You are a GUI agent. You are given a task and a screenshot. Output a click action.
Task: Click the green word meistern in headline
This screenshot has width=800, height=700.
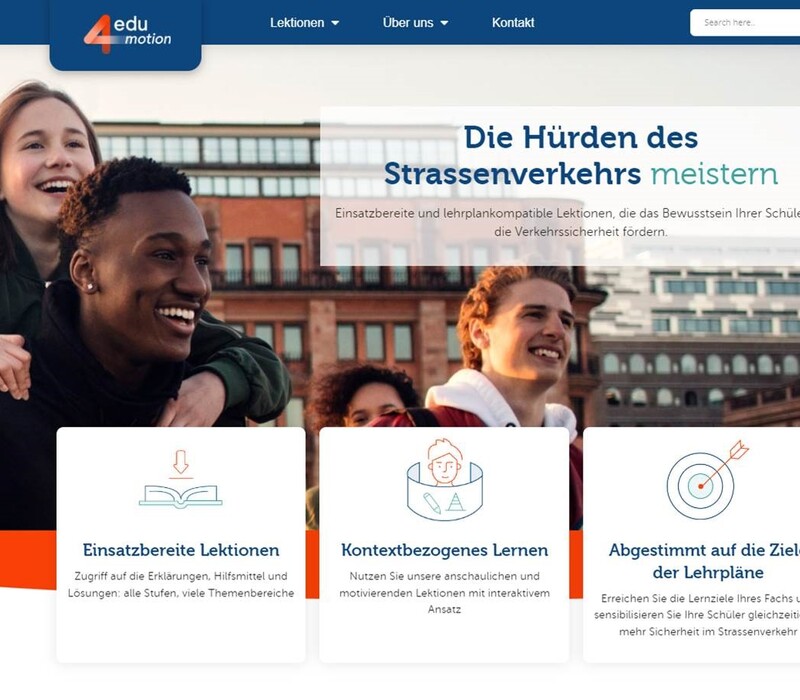point(714,174)
